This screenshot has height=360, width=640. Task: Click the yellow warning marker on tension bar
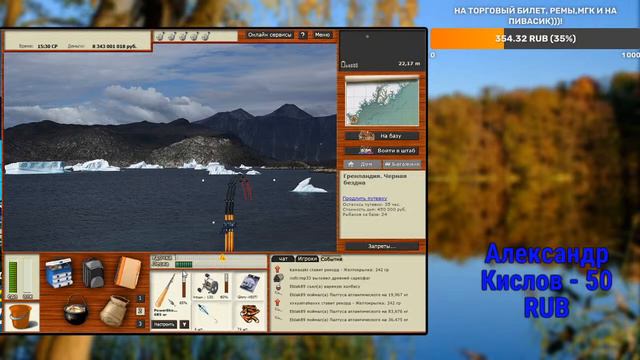(222, 258)
